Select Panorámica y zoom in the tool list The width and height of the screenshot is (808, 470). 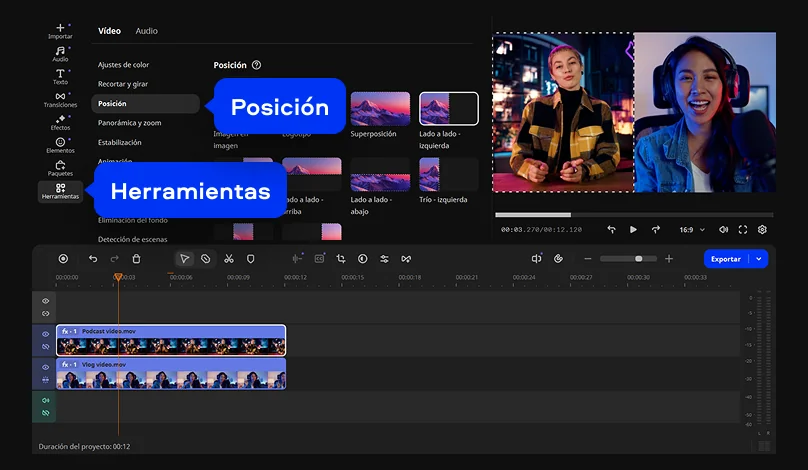[129, 123]
